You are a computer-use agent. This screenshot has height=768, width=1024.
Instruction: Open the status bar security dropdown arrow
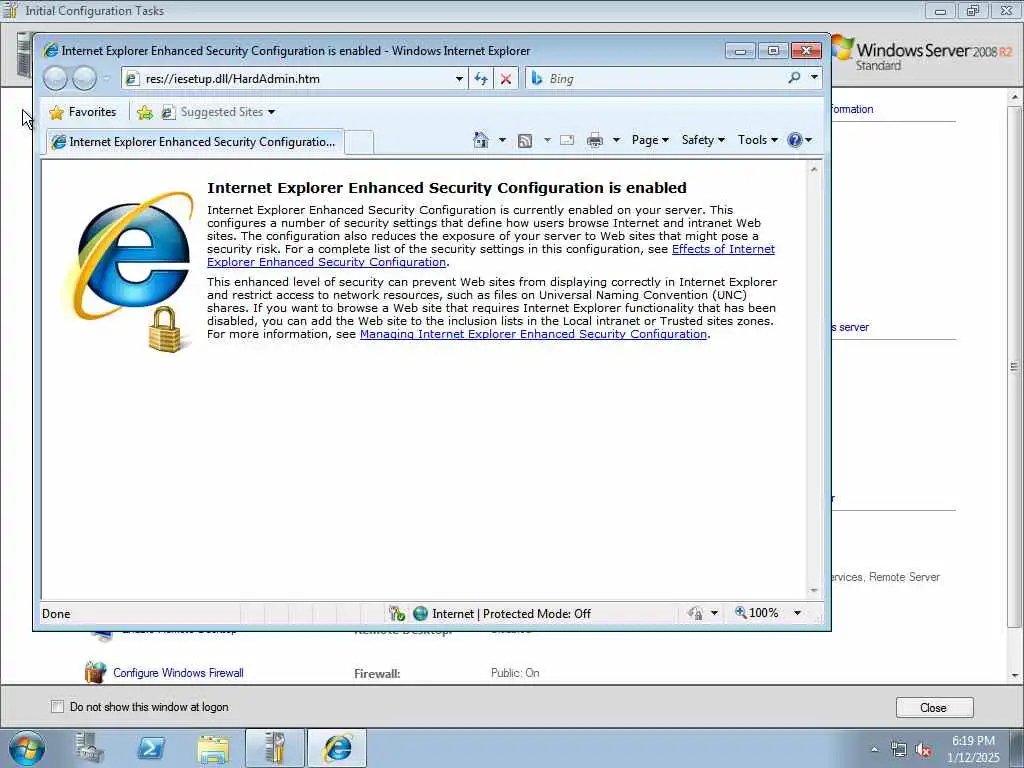click(x=714, y=613)
